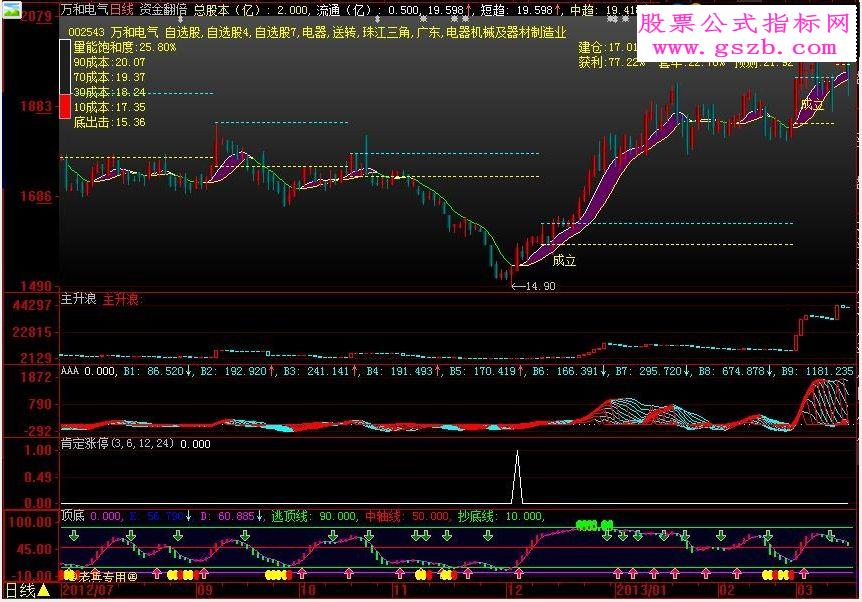
Task: Click the 12 month label on time axis
Action: click(x=514, y=590)
